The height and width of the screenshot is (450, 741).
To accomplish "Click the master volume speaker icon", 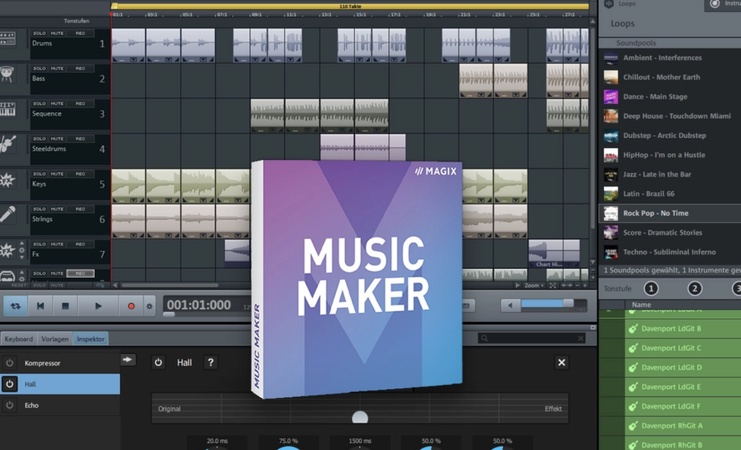I will 510,305.
